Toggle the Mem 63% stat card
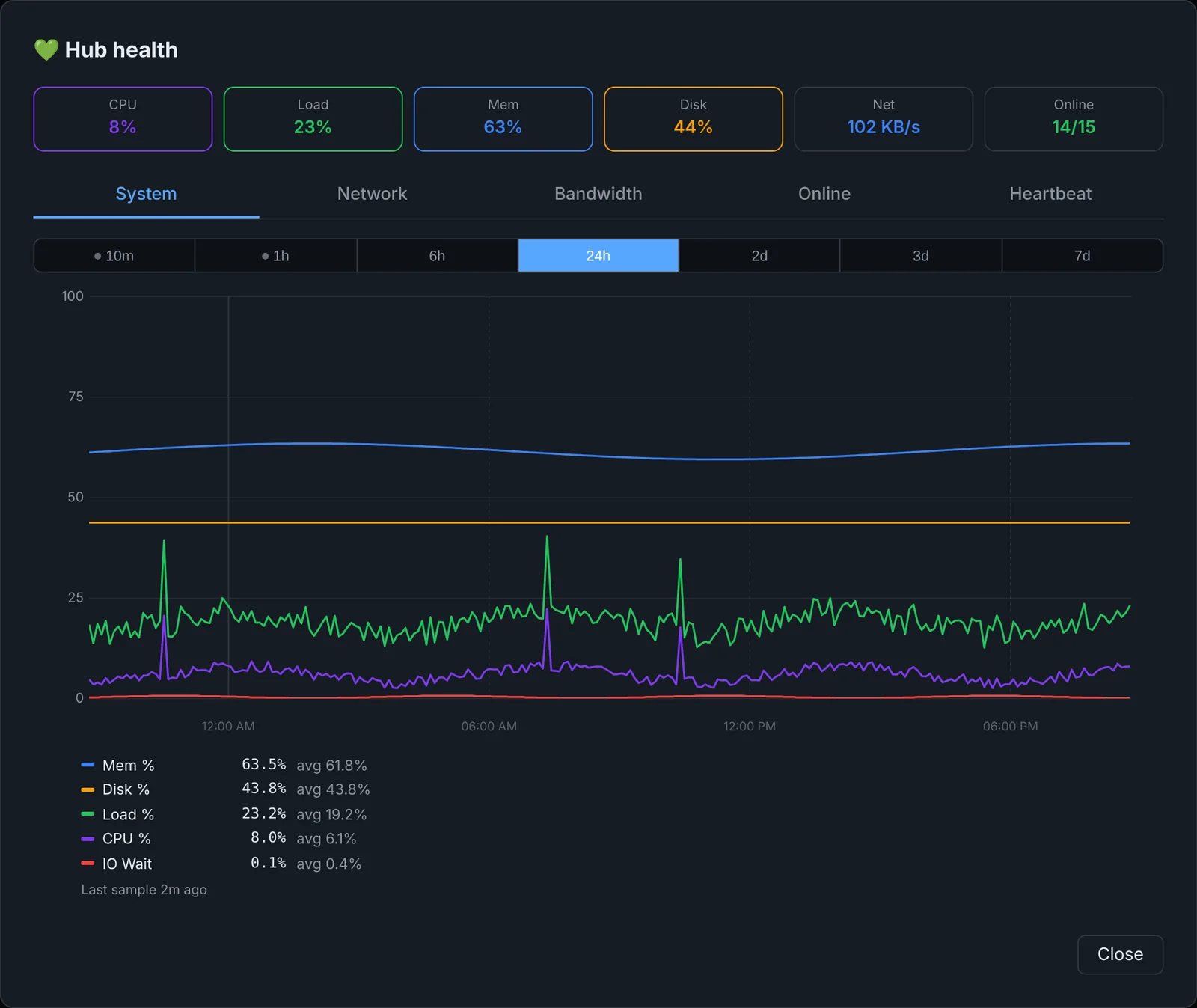 [x=503, y=119]
